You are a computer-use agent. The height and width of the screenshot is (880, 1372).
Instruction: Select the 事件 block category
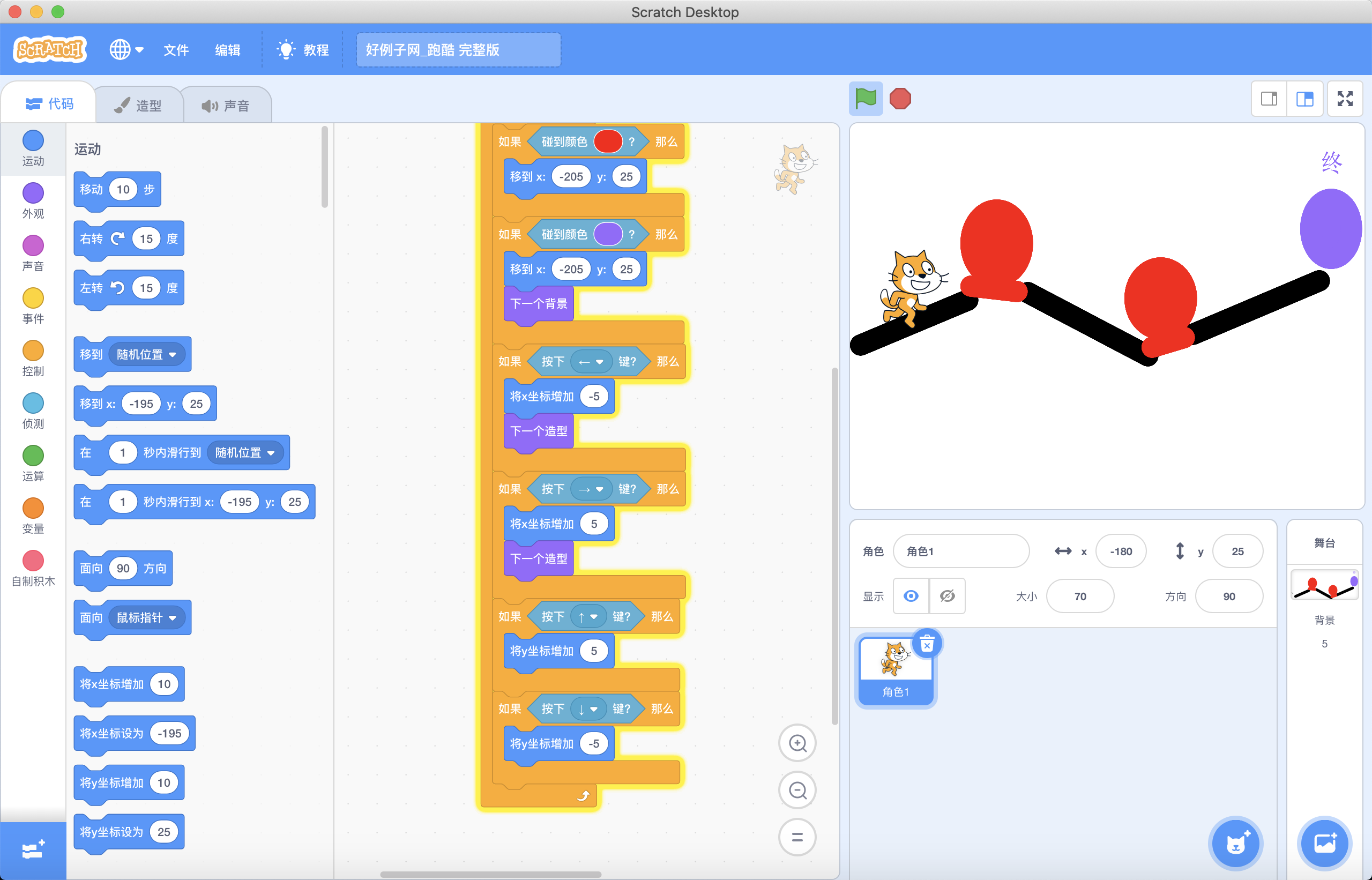pyautogui.click(x=33, y=305)
